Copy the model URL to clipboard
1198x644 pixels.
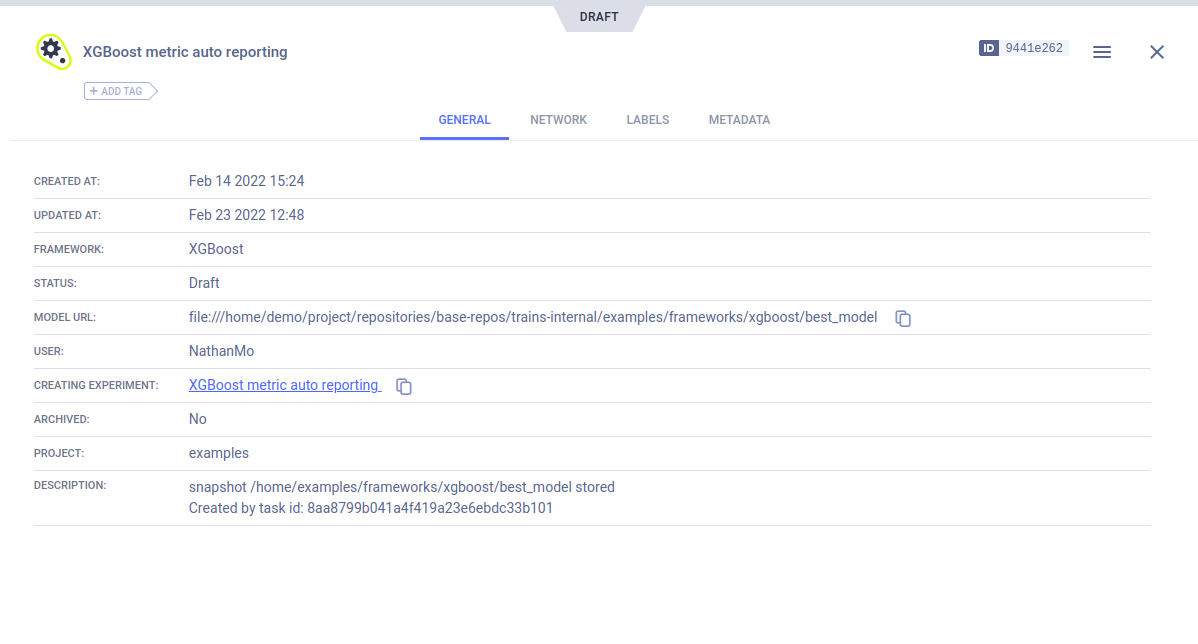903,318
